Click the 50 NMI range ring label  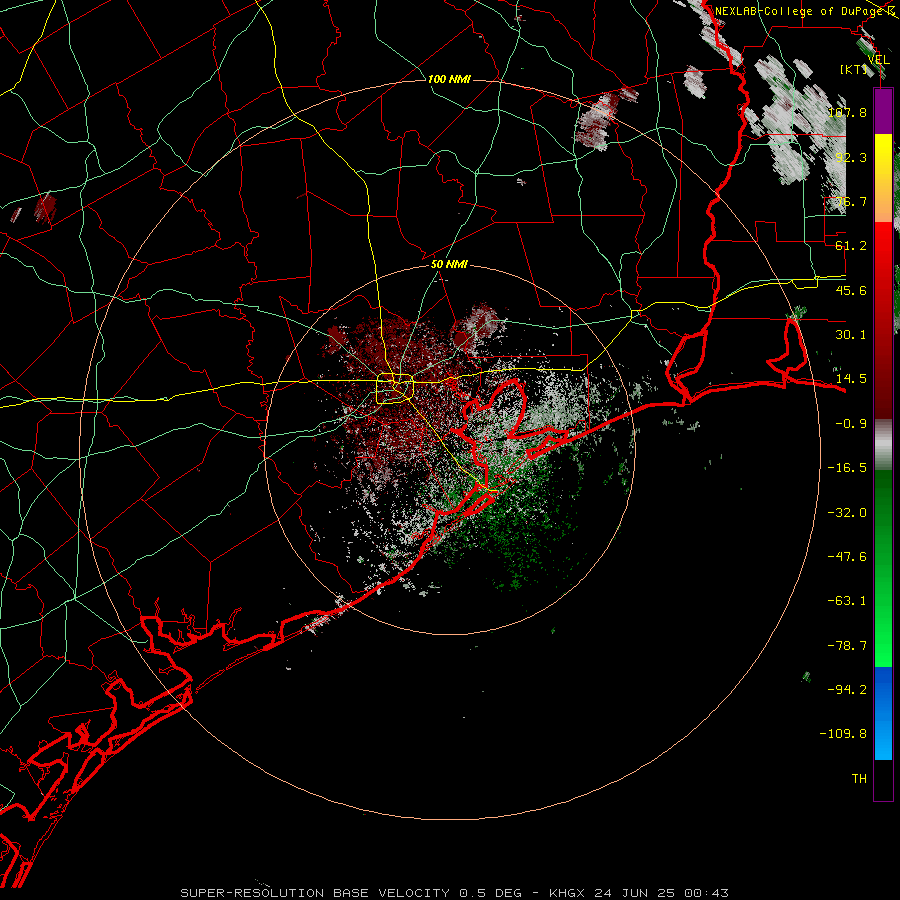[x=449, y=264]
